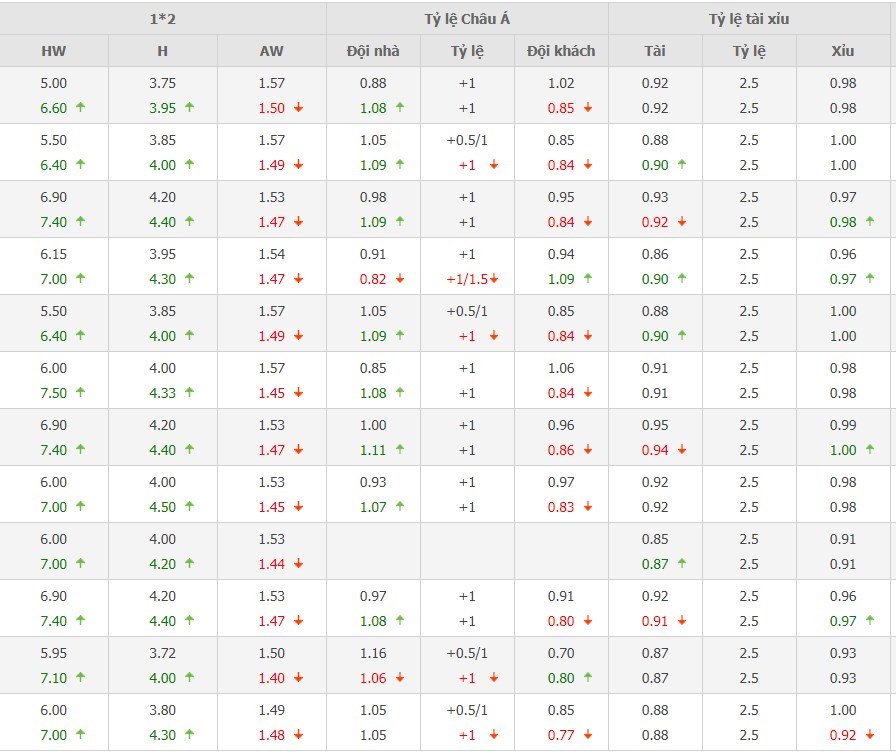Click the up arrow next to 4.33
This screenshot has width=896, height=754.
(189, 393)
